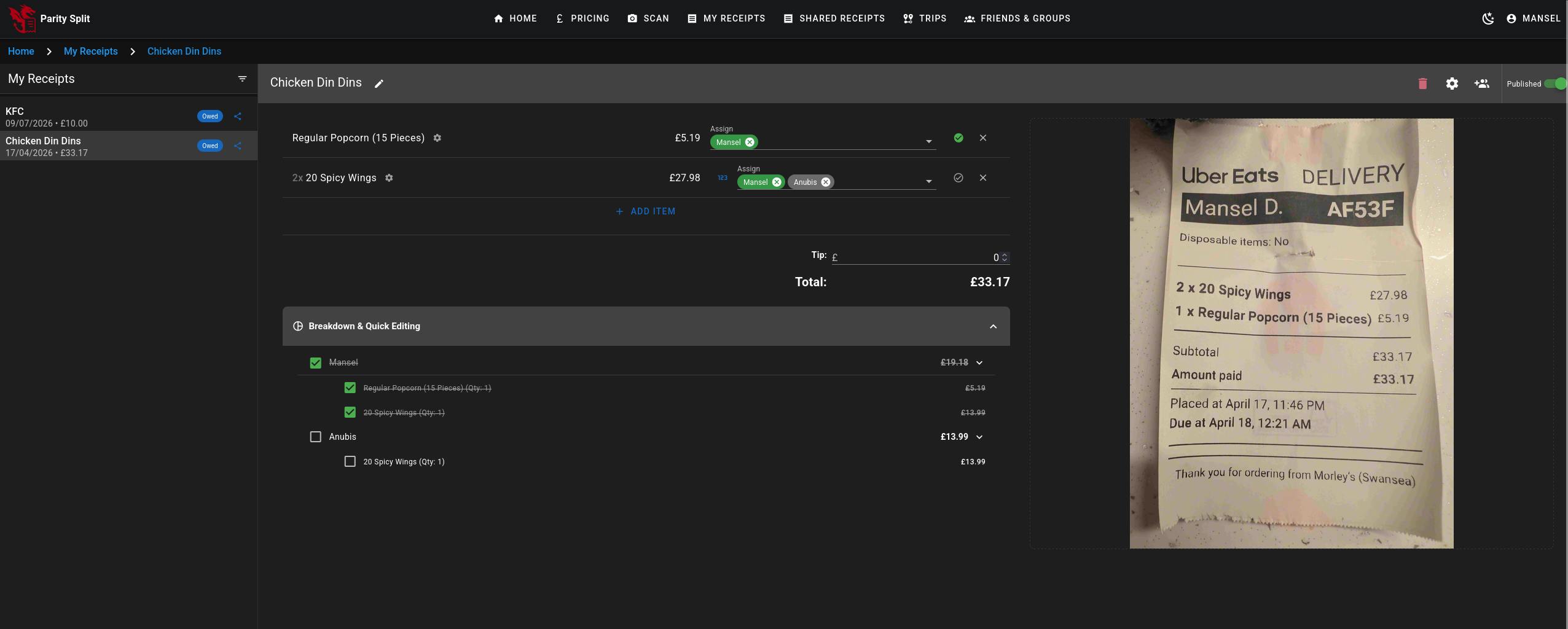Open the Scan page
Screen dimensions: 1568x629
(648, 18)
